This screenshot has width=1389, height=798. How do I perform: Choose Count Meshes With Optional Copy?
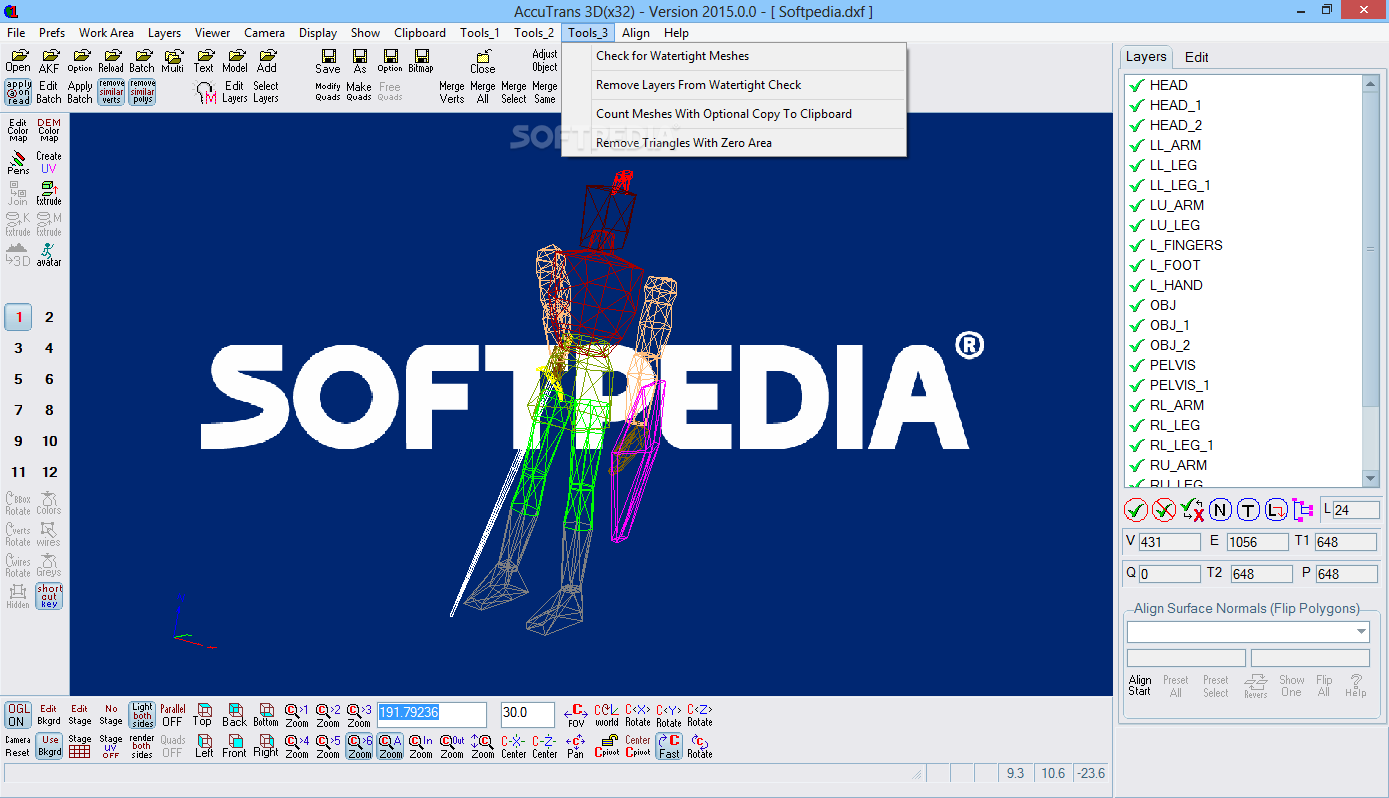pos(734,114)
